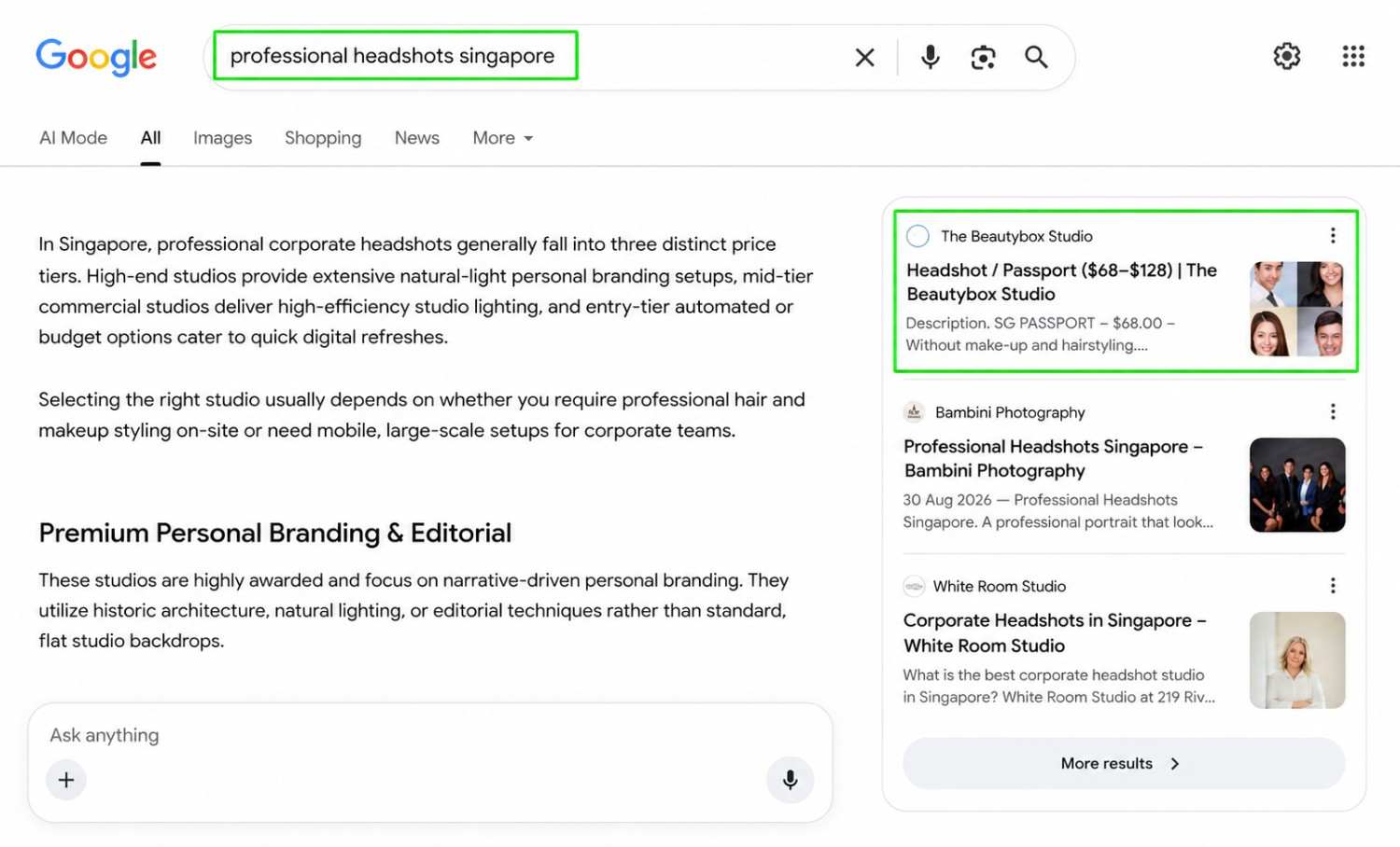Screen dimensions: 1400x847
Task: Click the microphone in the Ask anything box
Action: [x=791, y=780]
